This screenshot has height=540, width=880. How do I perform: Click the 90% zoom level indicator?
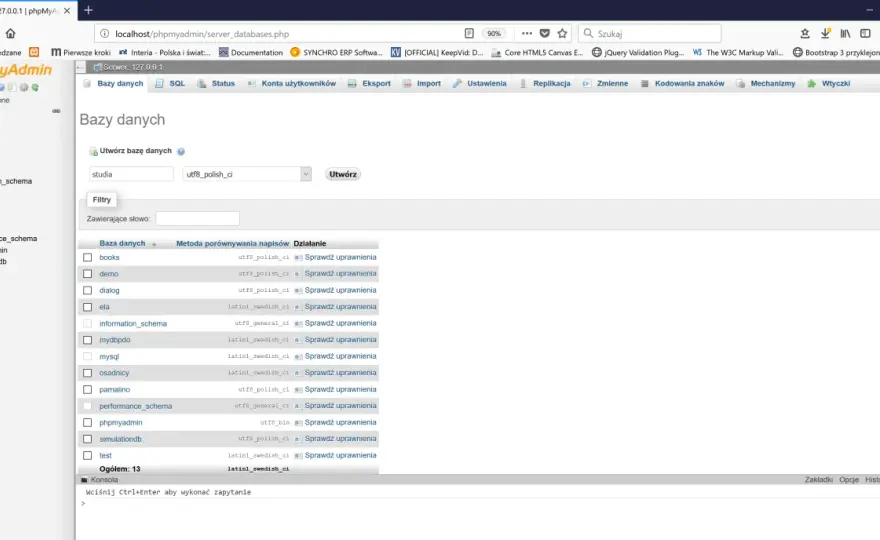coord(494,34)
